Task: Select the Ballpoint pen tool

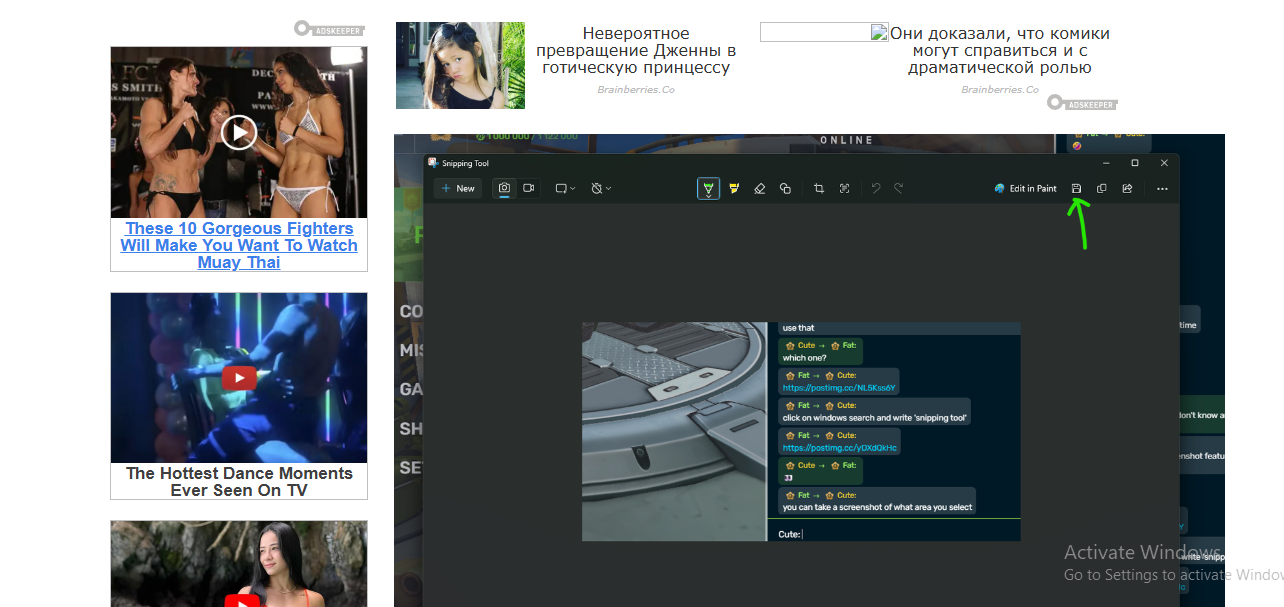Action: coord(708,188)
